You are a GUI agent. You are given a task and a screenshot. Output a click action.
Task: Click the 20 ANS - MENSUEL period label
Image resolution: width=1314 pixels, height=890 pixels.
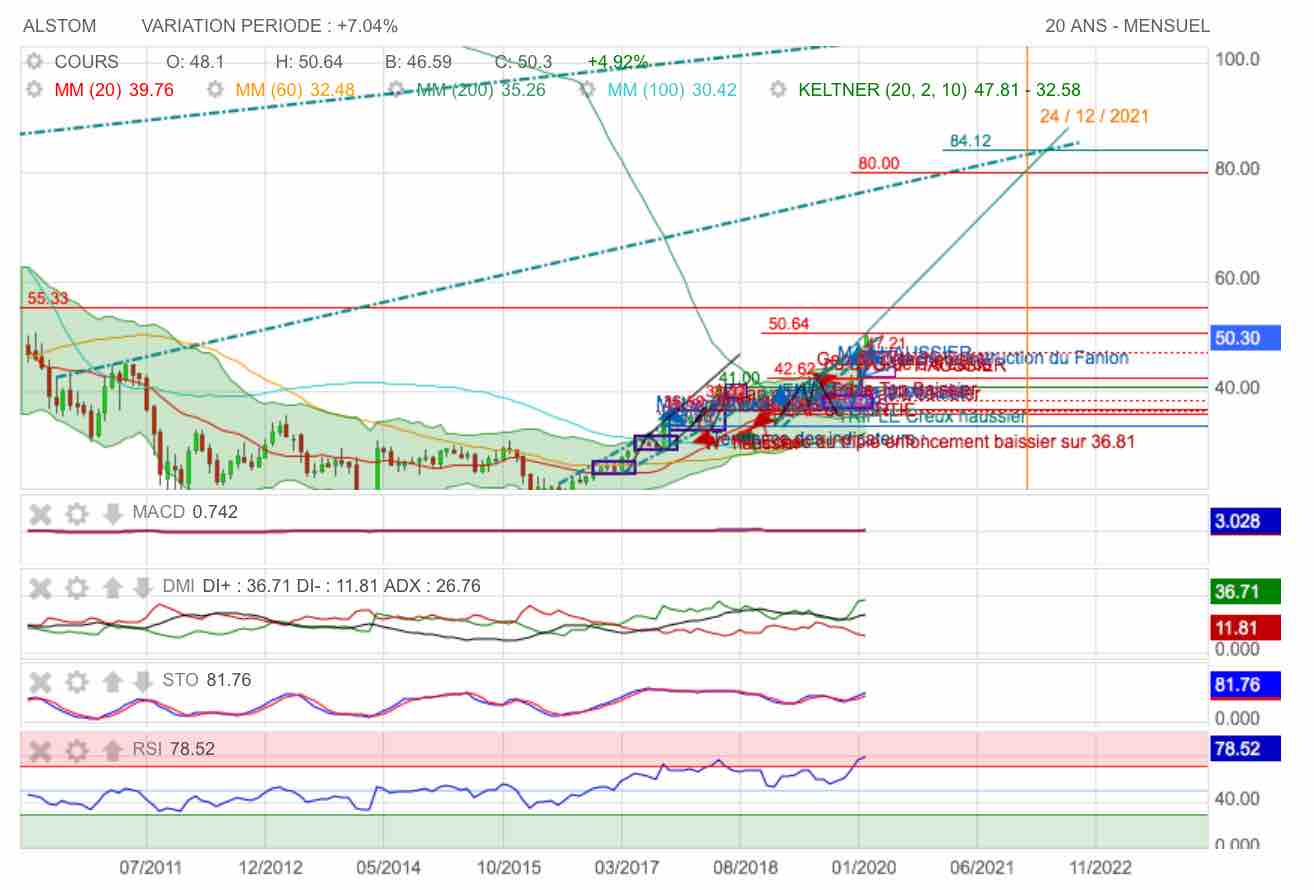point(1127,26)
